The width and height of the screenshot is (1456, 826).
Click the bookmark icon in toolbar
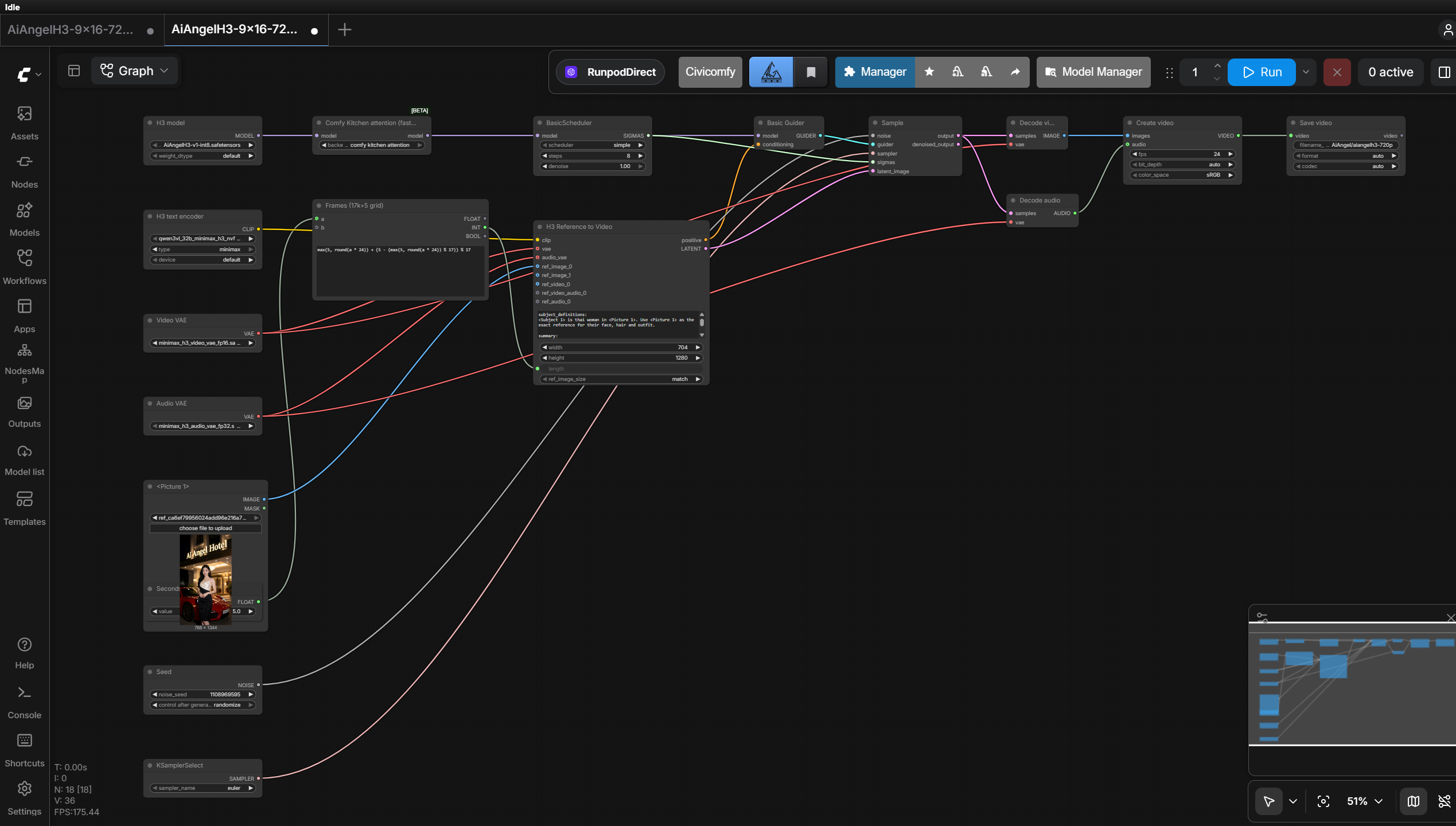point(811,72)
